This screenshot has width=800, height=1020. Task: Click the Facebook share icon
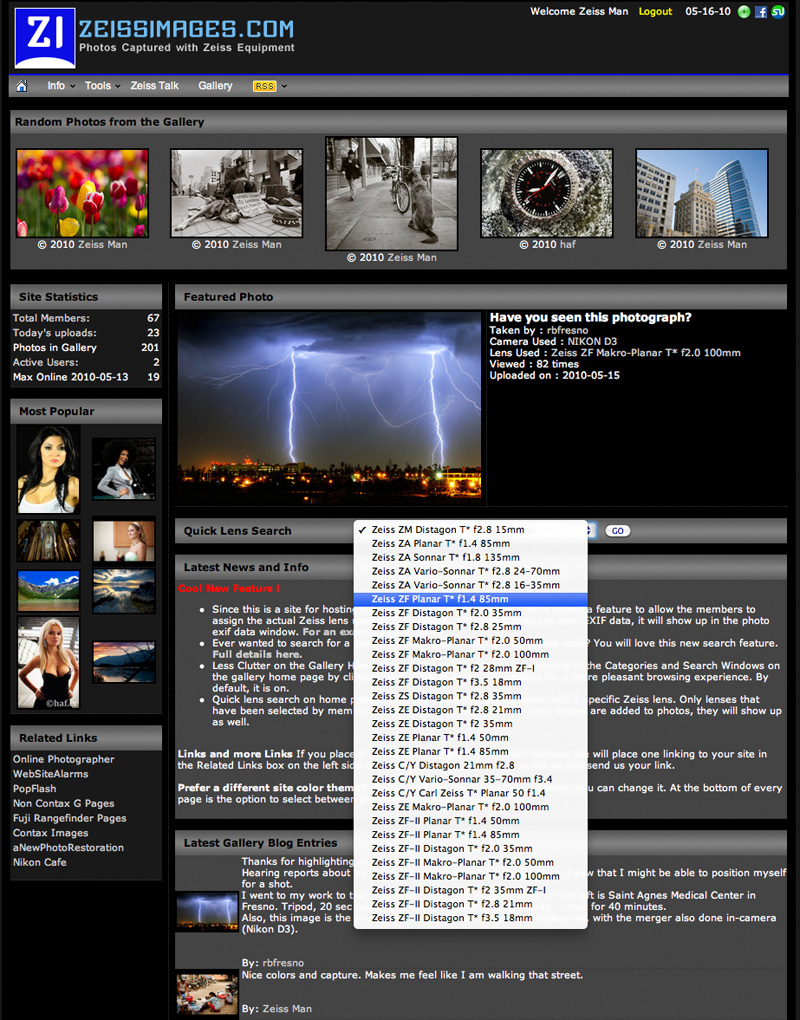click(x=761, y=12)
